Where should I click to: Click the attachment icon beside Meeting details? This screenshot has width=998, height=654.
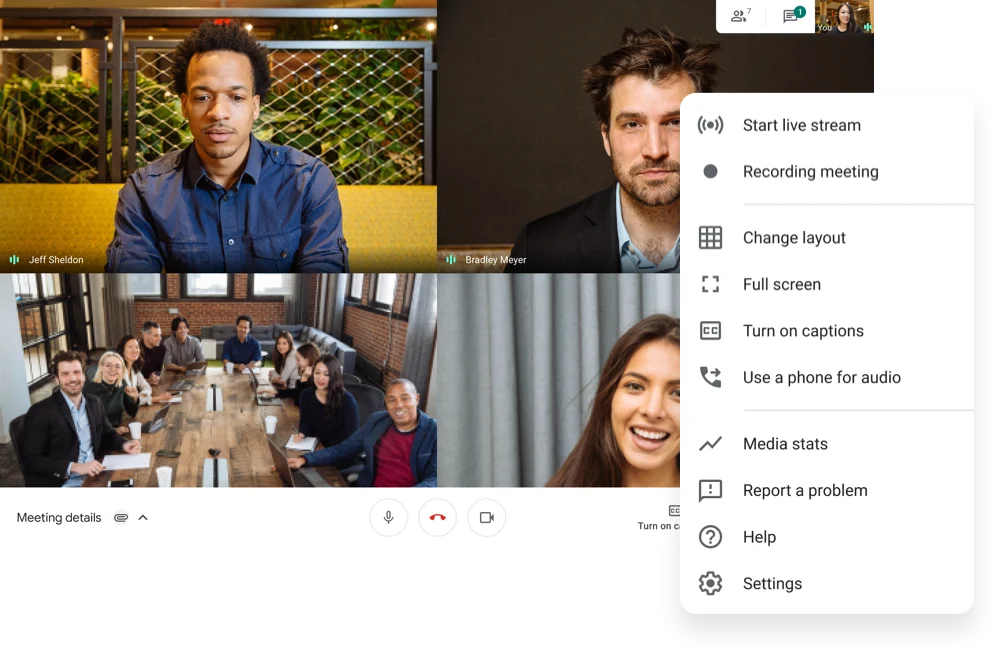tap(121, 518)
